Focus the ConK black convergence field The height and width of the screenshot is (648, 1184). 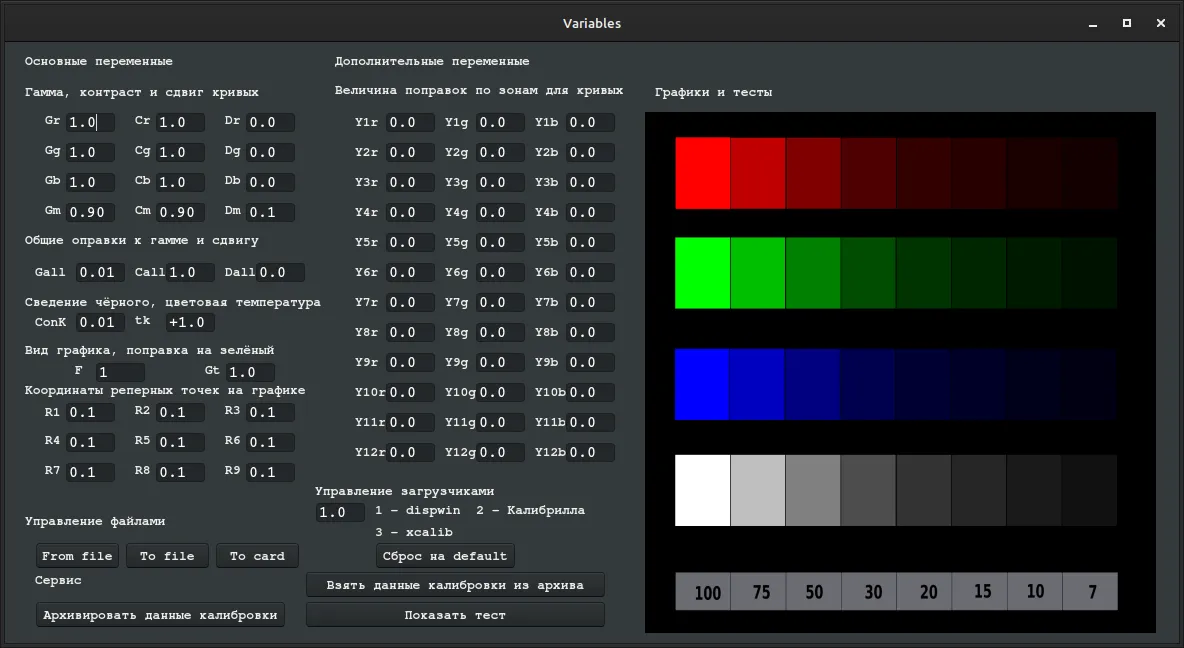[100, 322]
